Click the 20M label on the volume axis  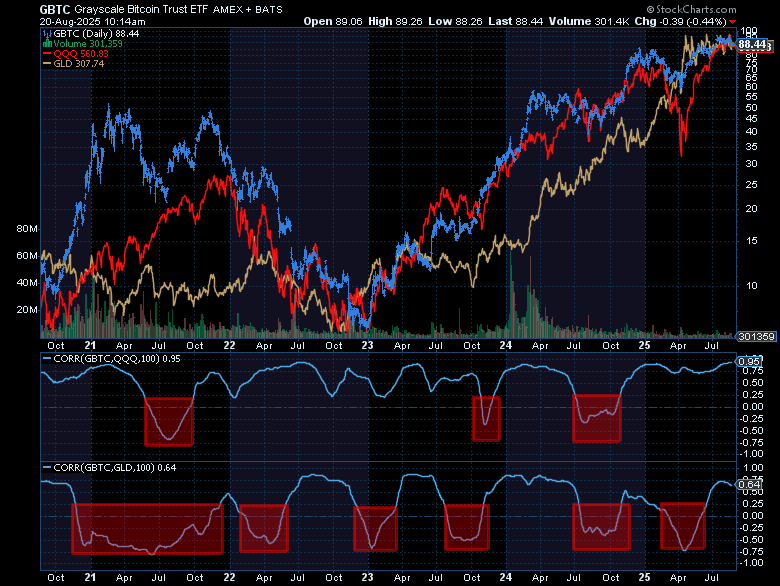27,309
